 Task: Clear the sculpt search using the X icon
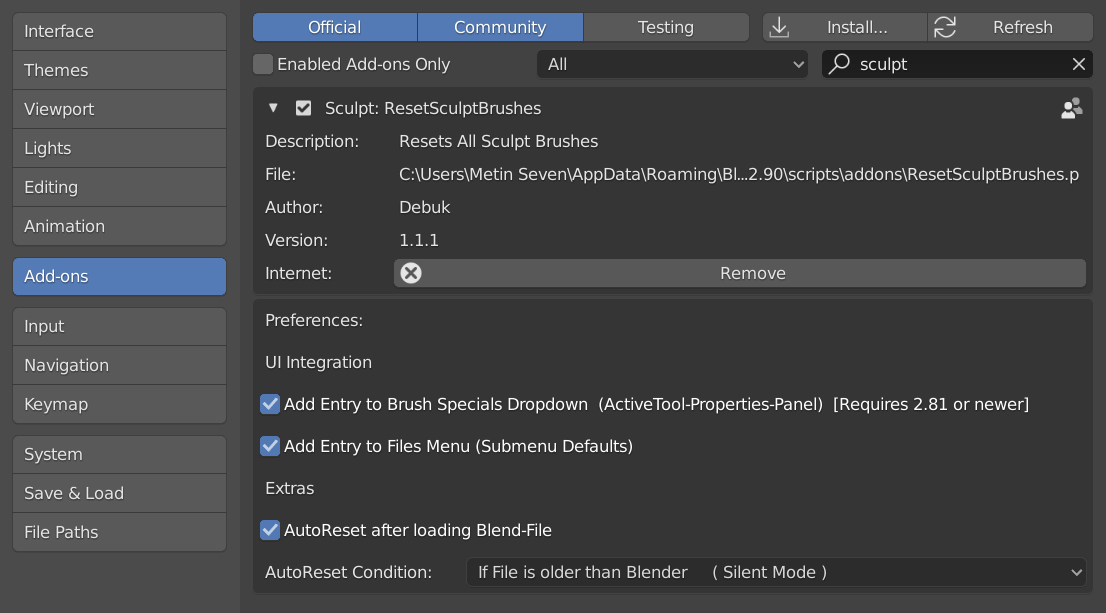(1078, 64)
